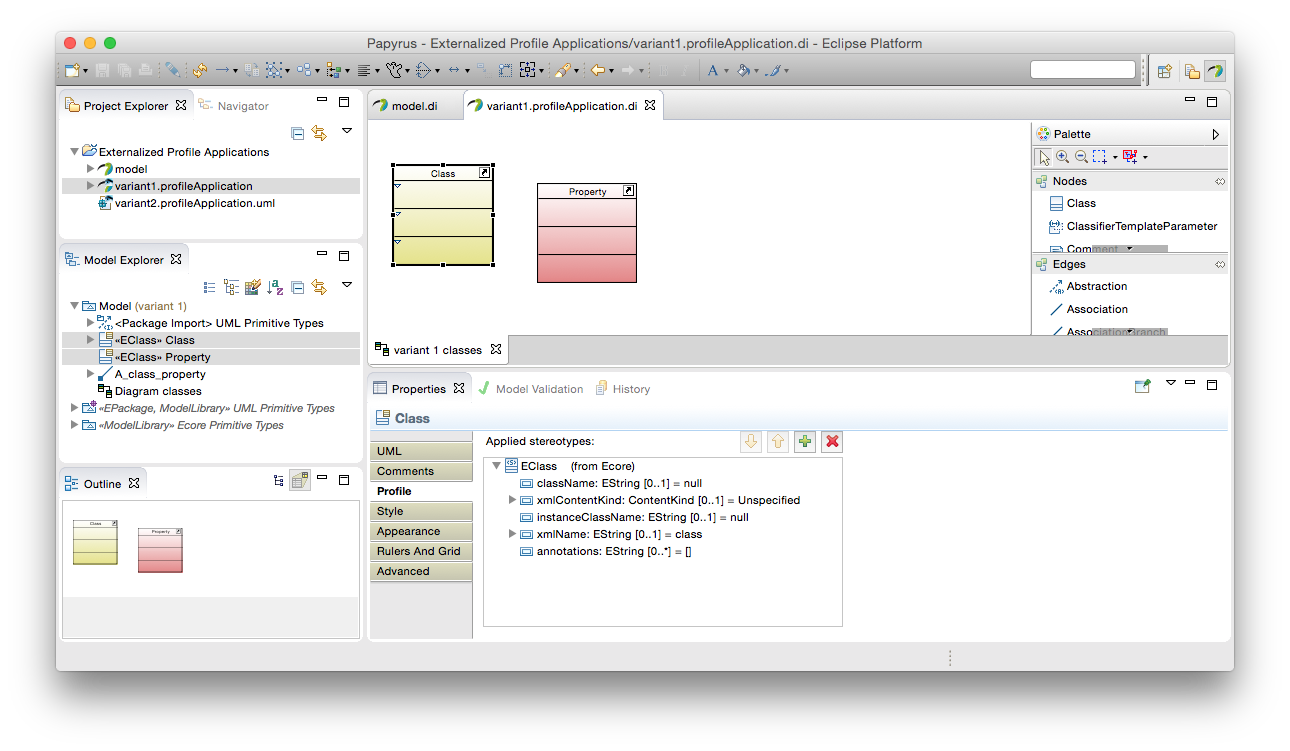Collapse the EClass stereotype tree node
The image size is (1290, 751).
[497, 466]
